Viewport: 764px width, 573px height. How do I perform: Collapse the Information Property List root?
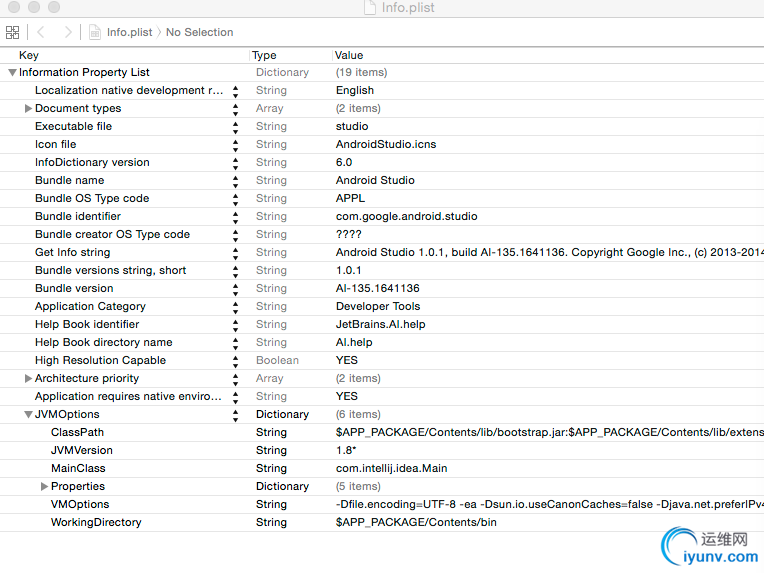(x=12, y=72)
